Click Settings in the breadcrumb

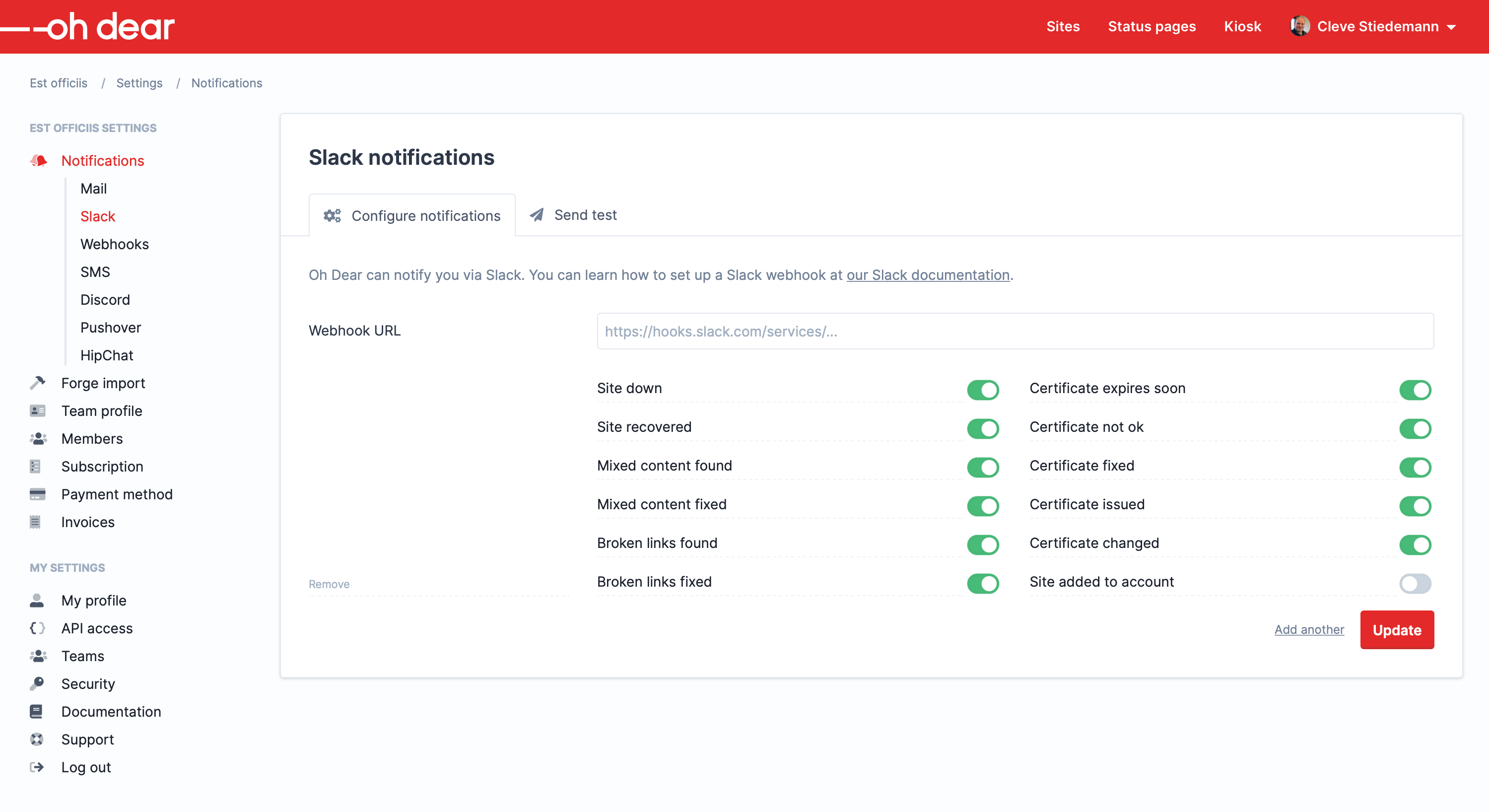139,83
